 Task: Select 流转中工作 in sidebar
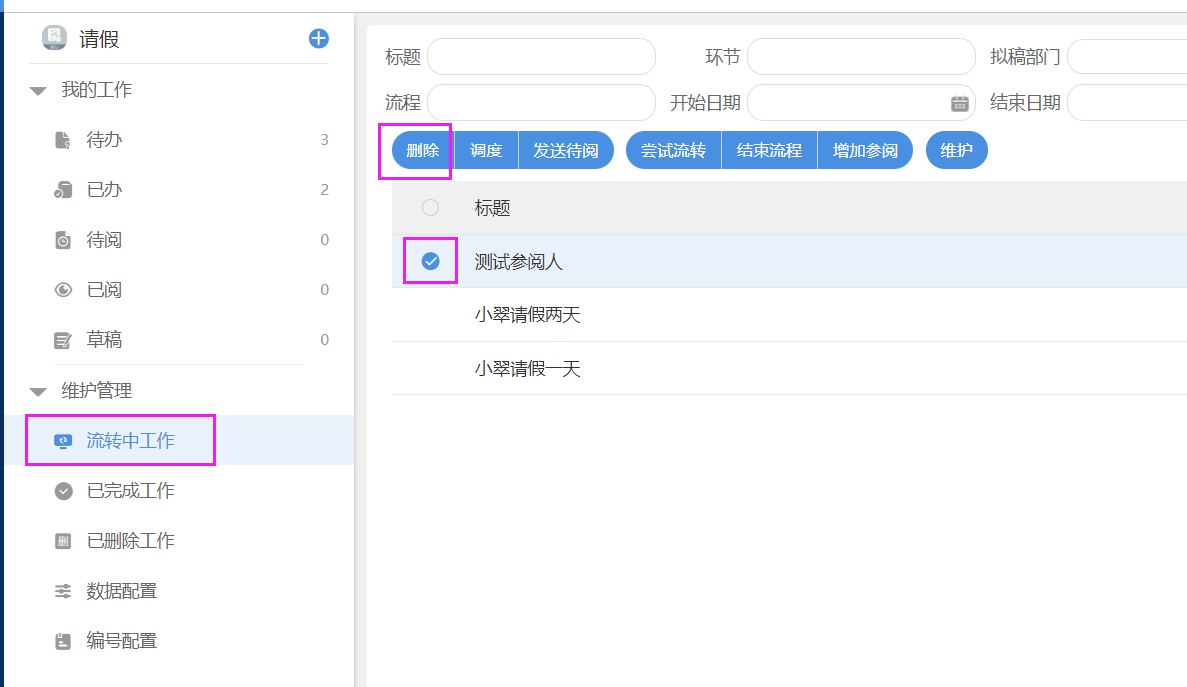[180, 440]
